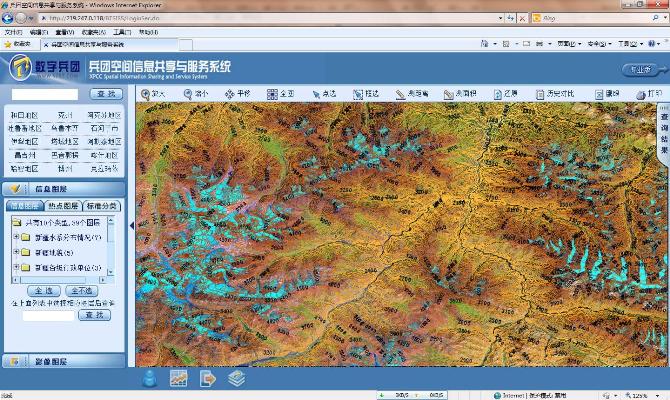Click the 全图 full extent tool
Image resolution: width=670 pixels, height=400 pixels.
click(281, 93)
